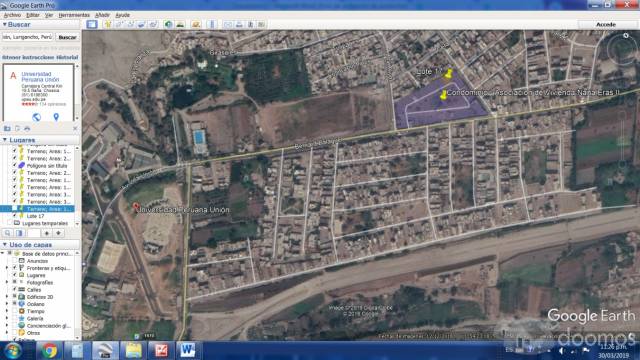Check the highlighted Terreno item checkbox
Viewport: 640px width, 360px height.
(x=15, y=209)
